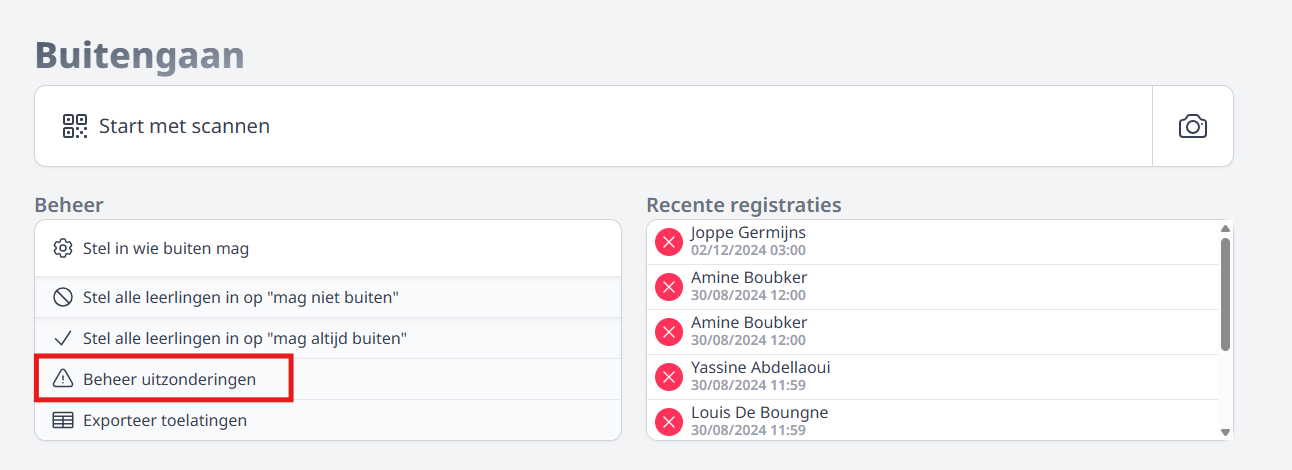Select Stel alle leerlingen in op "mag altijd buiten"
Image resolution: width=1292 pixels, height=470 pixels.
pos(328,338)
